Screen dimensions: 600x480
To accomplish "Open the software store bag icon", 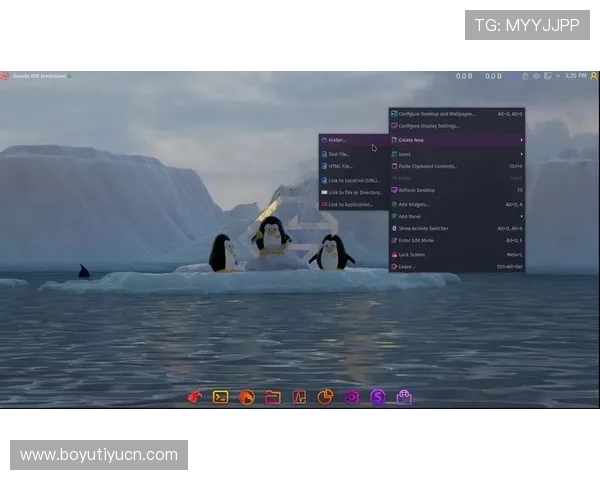I will 404,397.
